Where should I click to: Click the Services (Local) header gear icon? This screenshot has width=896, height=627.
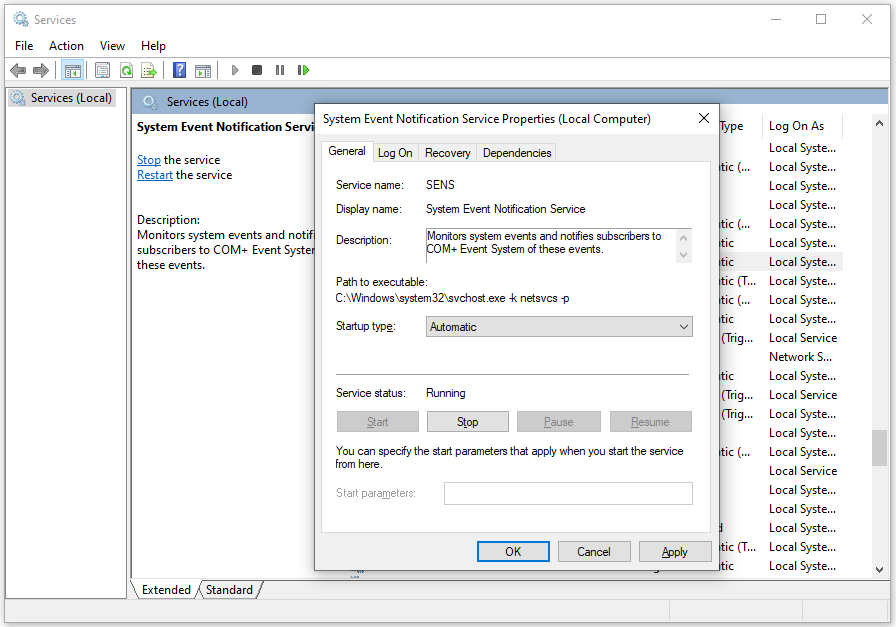pyautogui.click(x=150, y=102)
